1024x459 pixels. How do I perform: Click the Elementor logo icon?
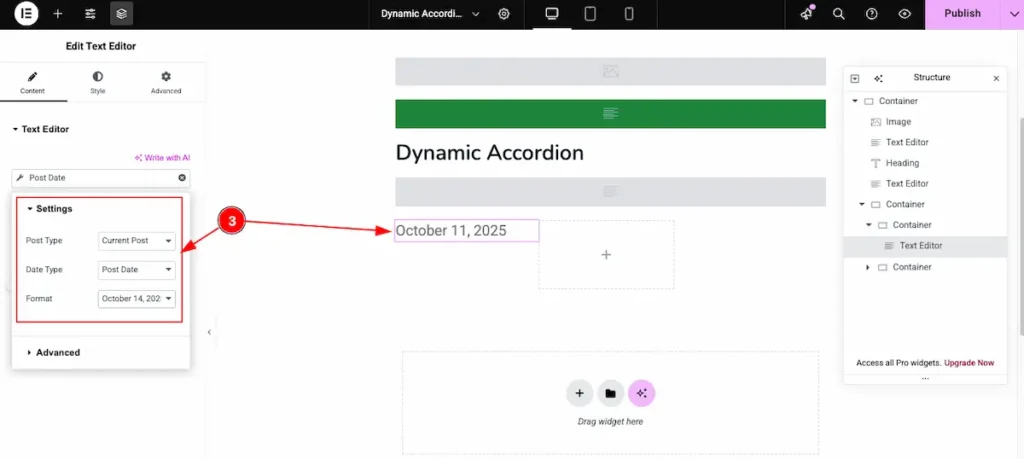point(26,14)
